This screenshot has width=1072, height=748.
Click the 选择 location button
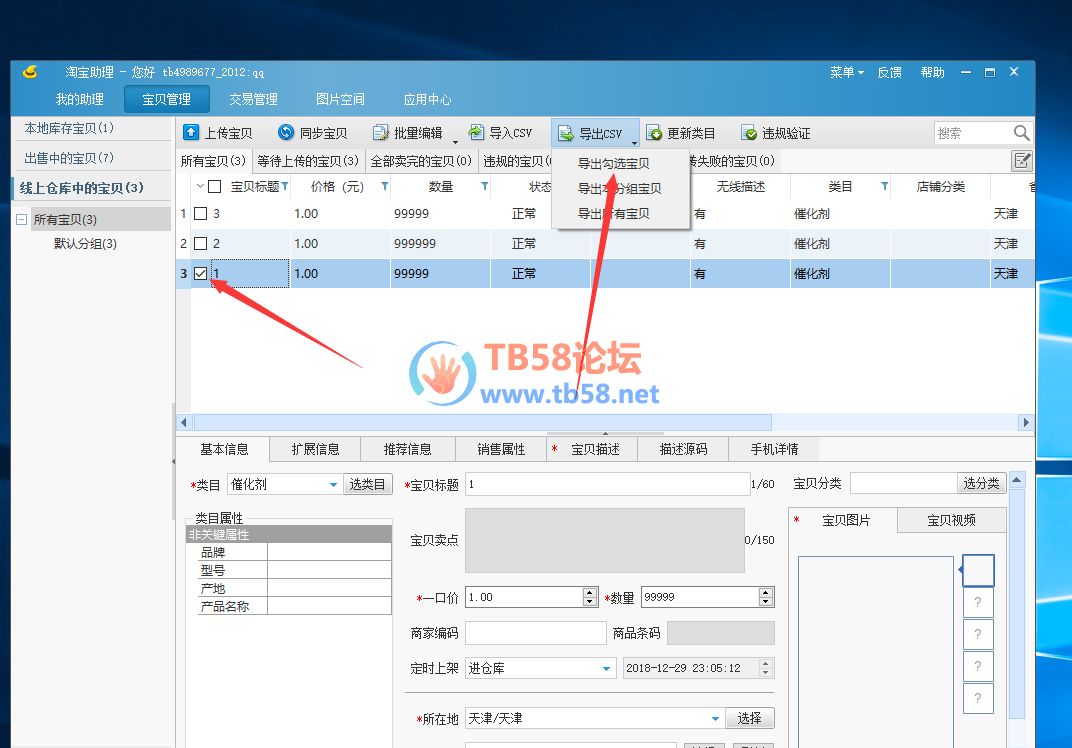pos(749,718)
